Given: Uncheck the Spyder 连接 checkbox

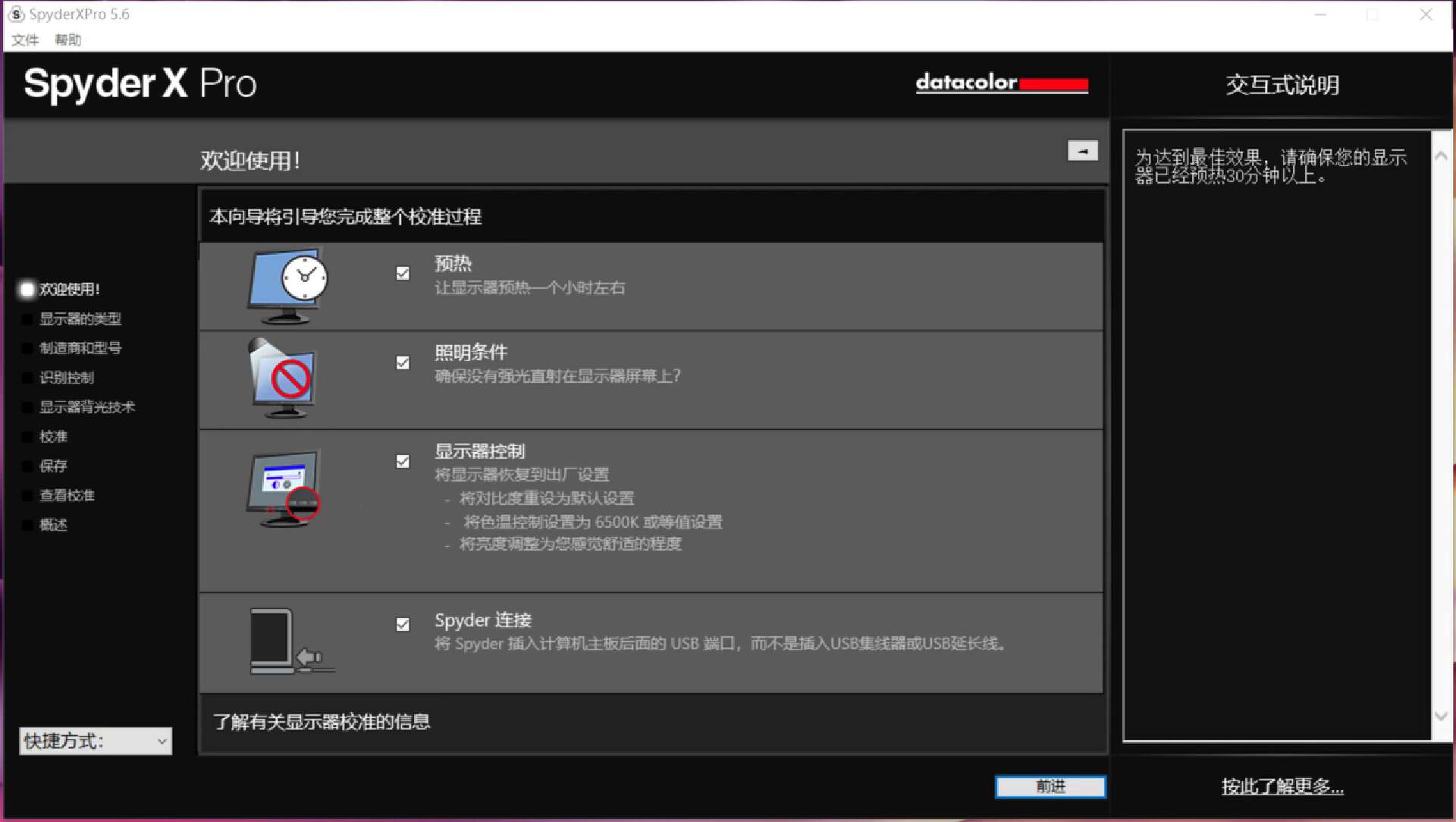Looking at the screenshot, I should [x=403, y=624].
